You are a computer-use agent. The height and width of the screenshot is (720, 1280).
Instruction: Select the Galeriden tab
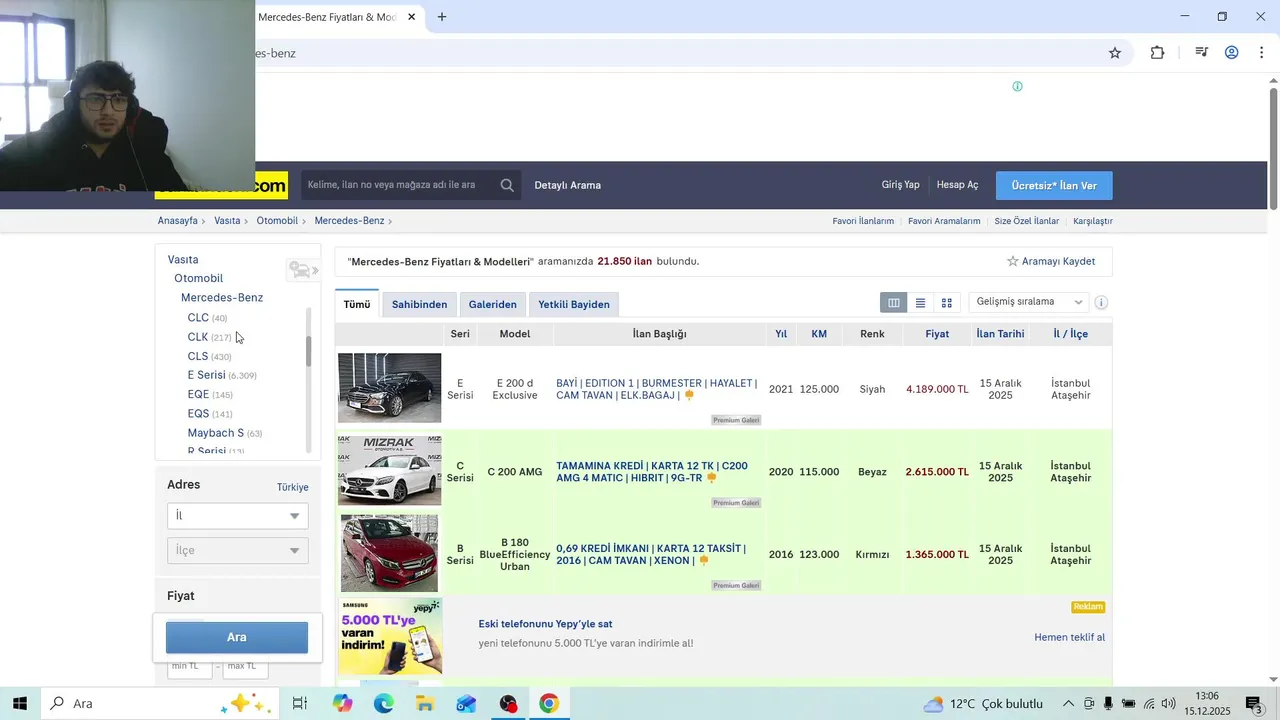pos(493,304)
